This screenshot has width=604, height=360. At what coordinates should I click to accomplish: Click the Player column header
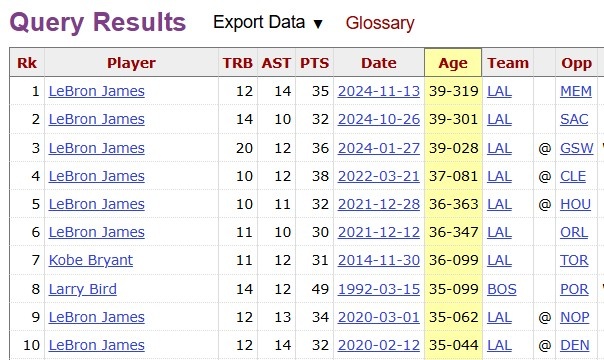pyautogui.click(x=131, y=63)
